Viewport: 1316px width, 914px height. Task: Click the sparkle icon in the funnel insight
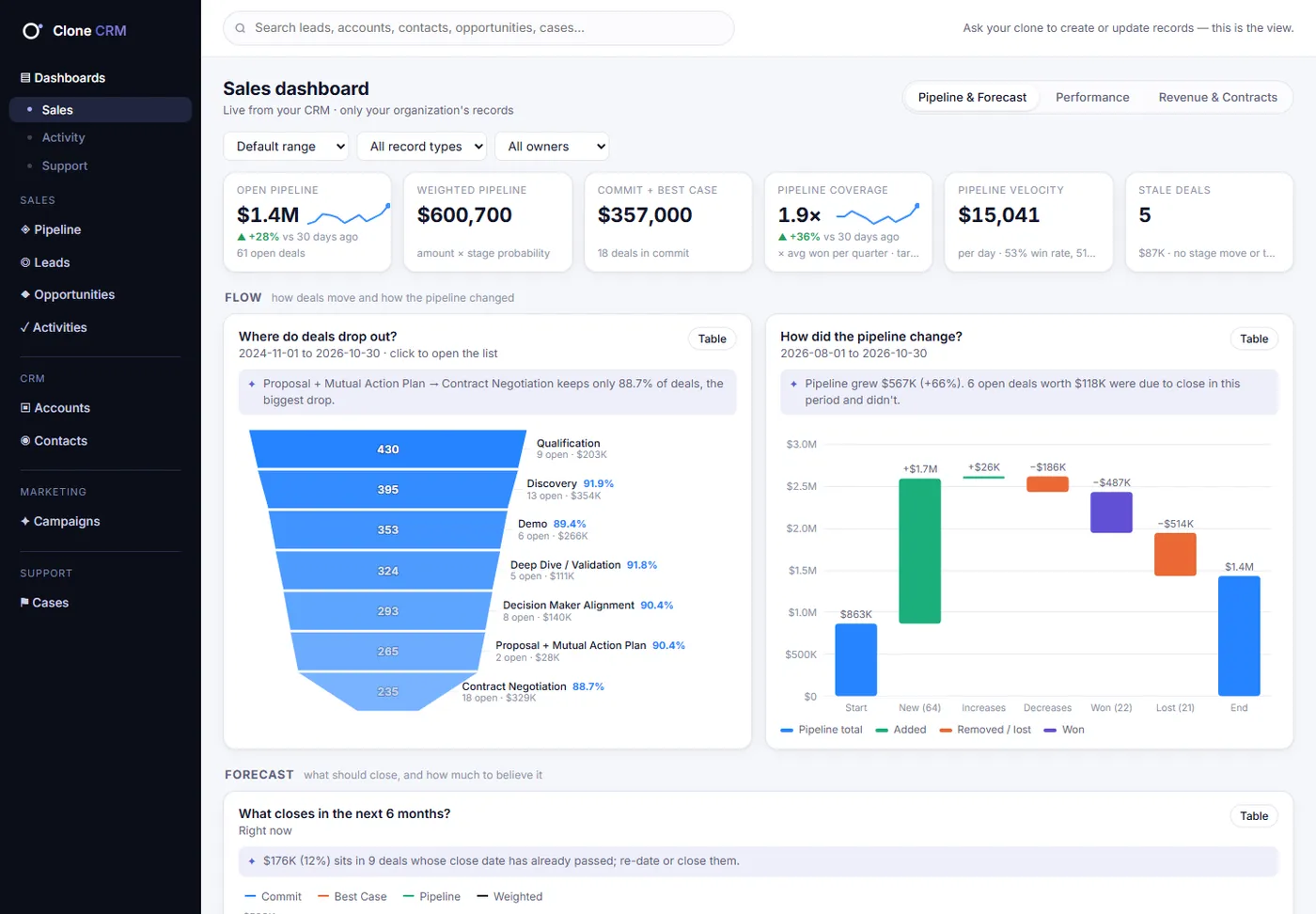tap(252, 384)
